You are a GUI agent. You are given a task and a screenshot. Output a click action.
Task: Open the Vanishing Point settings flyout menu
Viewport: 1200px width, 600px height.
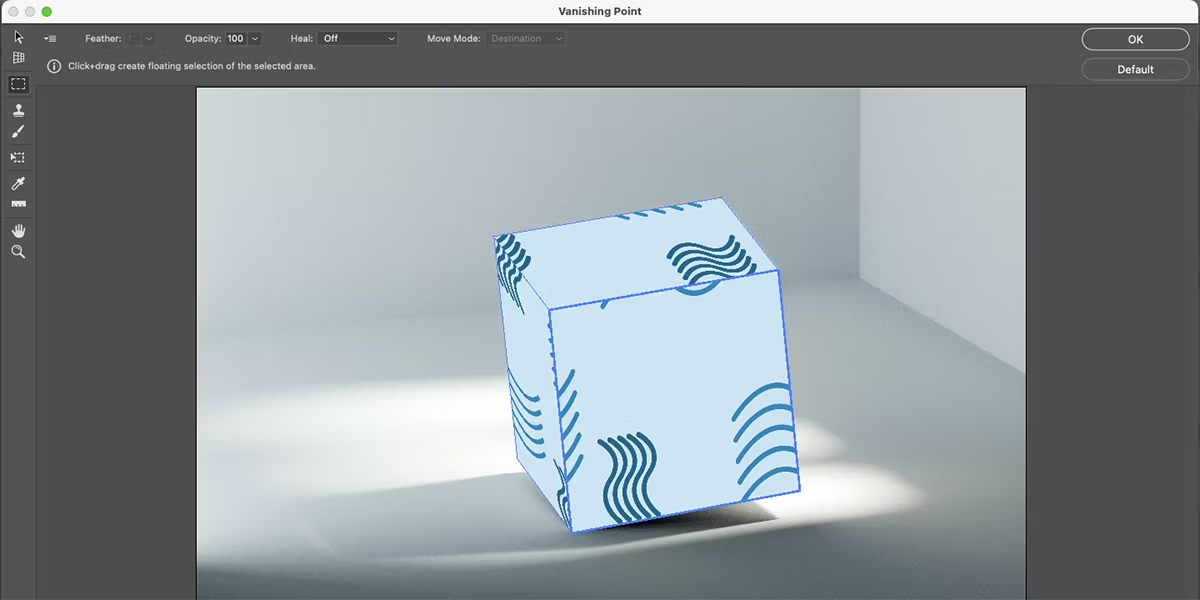50,39
